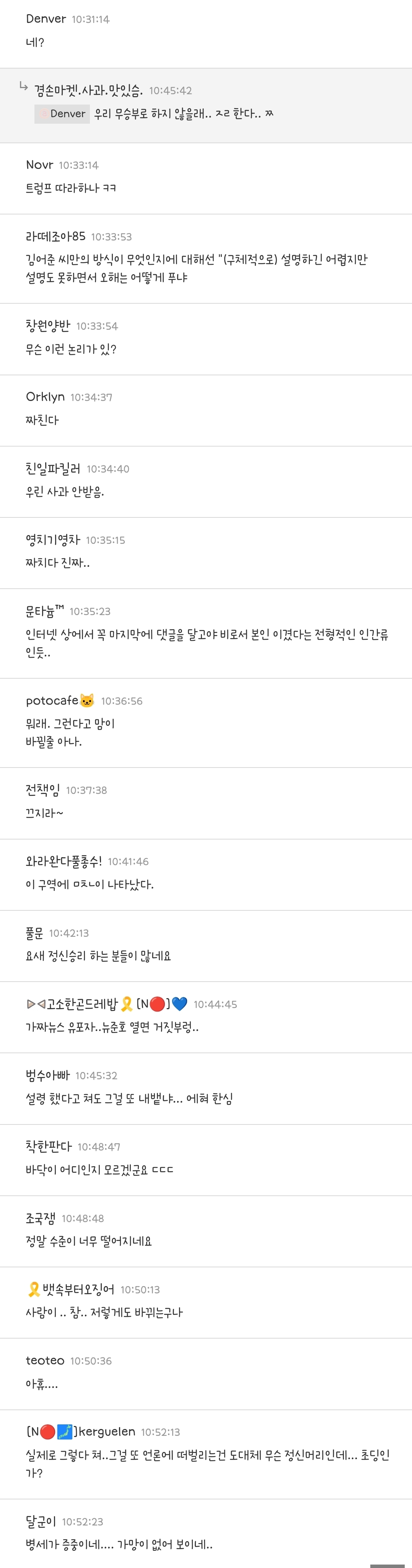This screenshot has height=1568, width=412.
Task: Click the 10:45:42 timestamp on the reply
Action: click(x=170, y=91)
